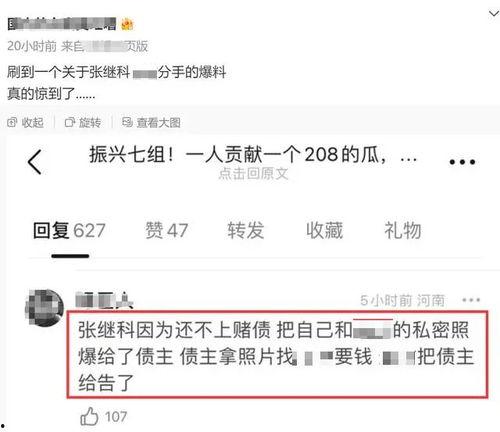Switch to the 赞 47 tab
This screenshot has width=500, height=432.
[x=167, y=230]
